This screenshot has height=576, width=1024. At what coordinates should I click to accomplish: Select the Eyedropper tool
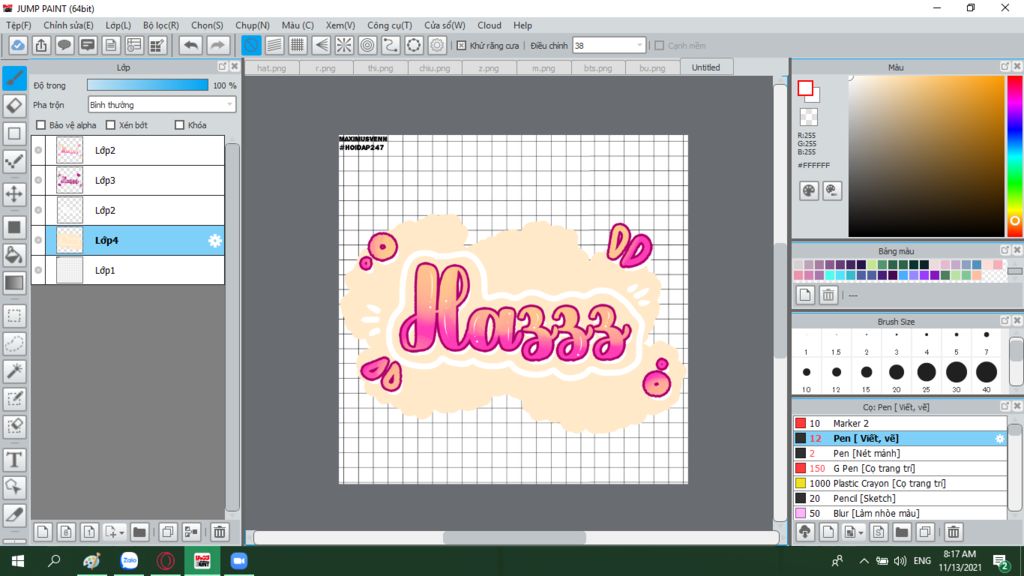pyautogui.click(x=14, y=515)
